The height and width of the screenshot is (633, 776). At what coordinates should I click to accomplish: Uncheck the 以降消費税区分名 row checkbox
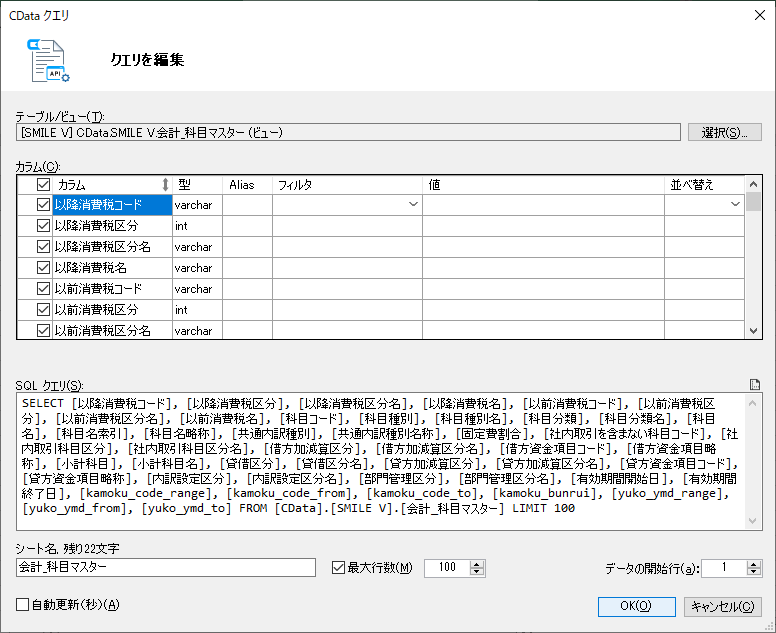tap(44, 246)
